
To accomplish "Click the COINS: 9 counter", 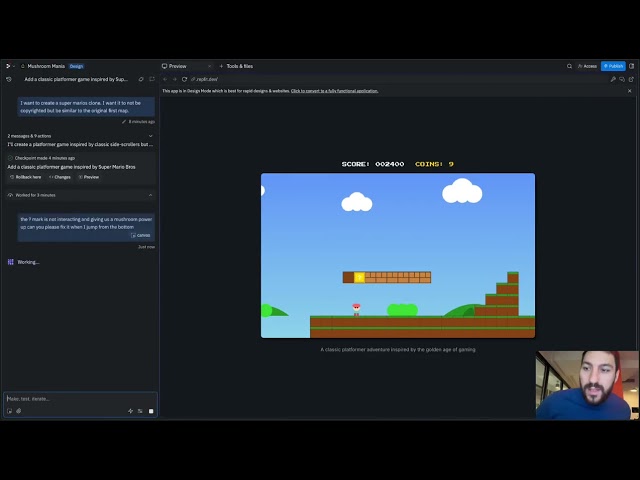I will click(434, 164).
